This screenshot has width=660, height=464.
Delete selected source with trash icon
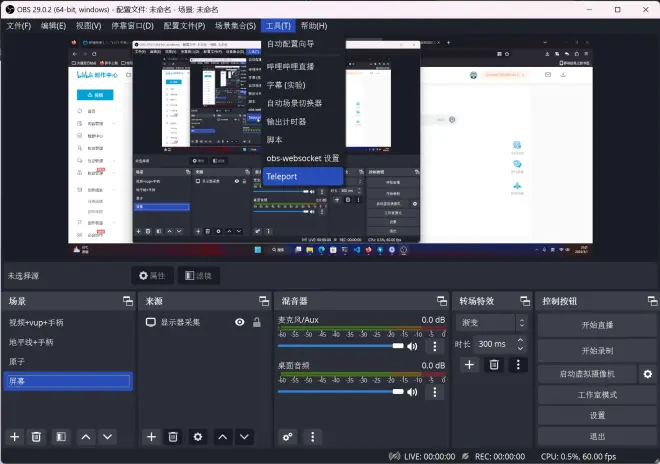(173, 437)
